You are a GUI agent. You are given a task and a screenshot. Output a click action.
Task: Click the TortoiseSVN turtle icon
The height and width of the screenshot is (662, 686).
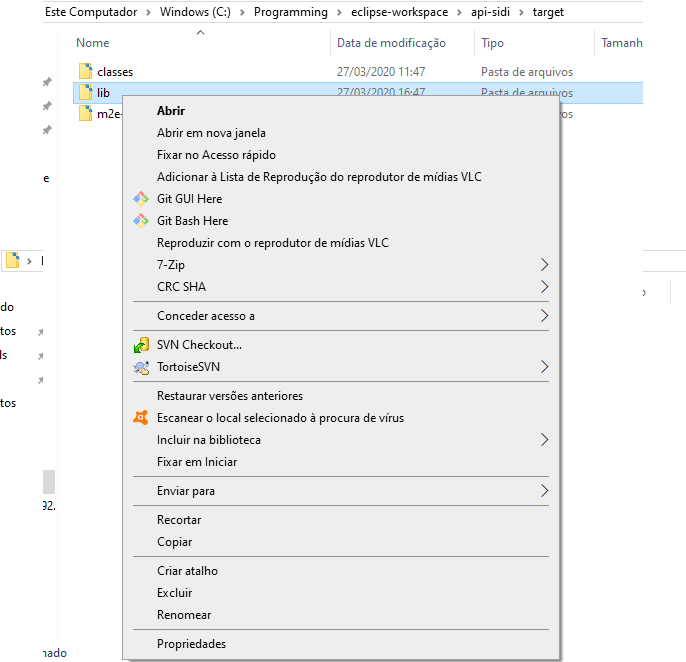(x=141, y=367)
